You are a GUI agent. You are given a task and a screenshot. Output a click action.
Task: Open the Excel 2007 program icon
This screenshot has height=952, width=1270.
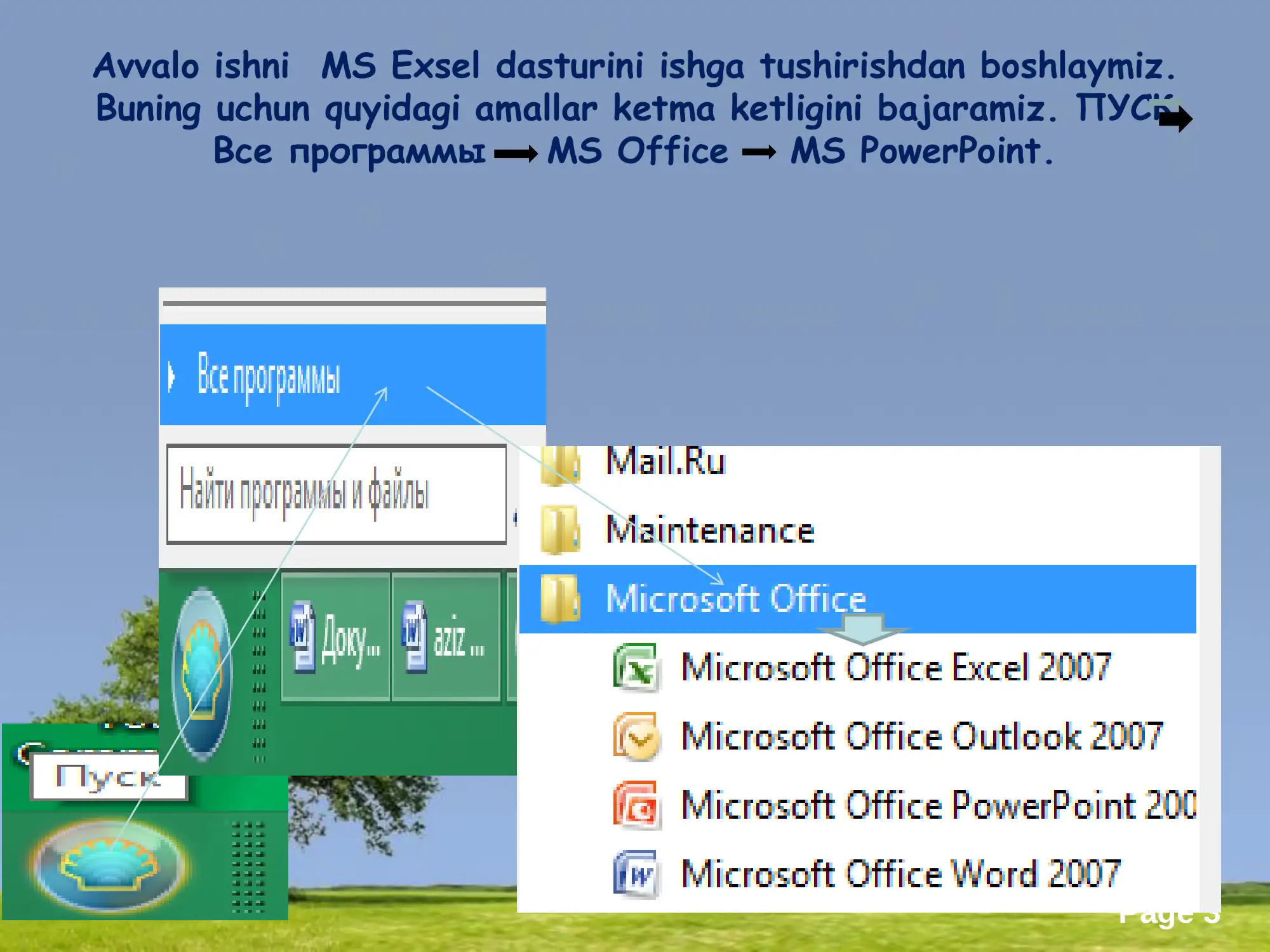pyautogui.click(x=637, y=668)
